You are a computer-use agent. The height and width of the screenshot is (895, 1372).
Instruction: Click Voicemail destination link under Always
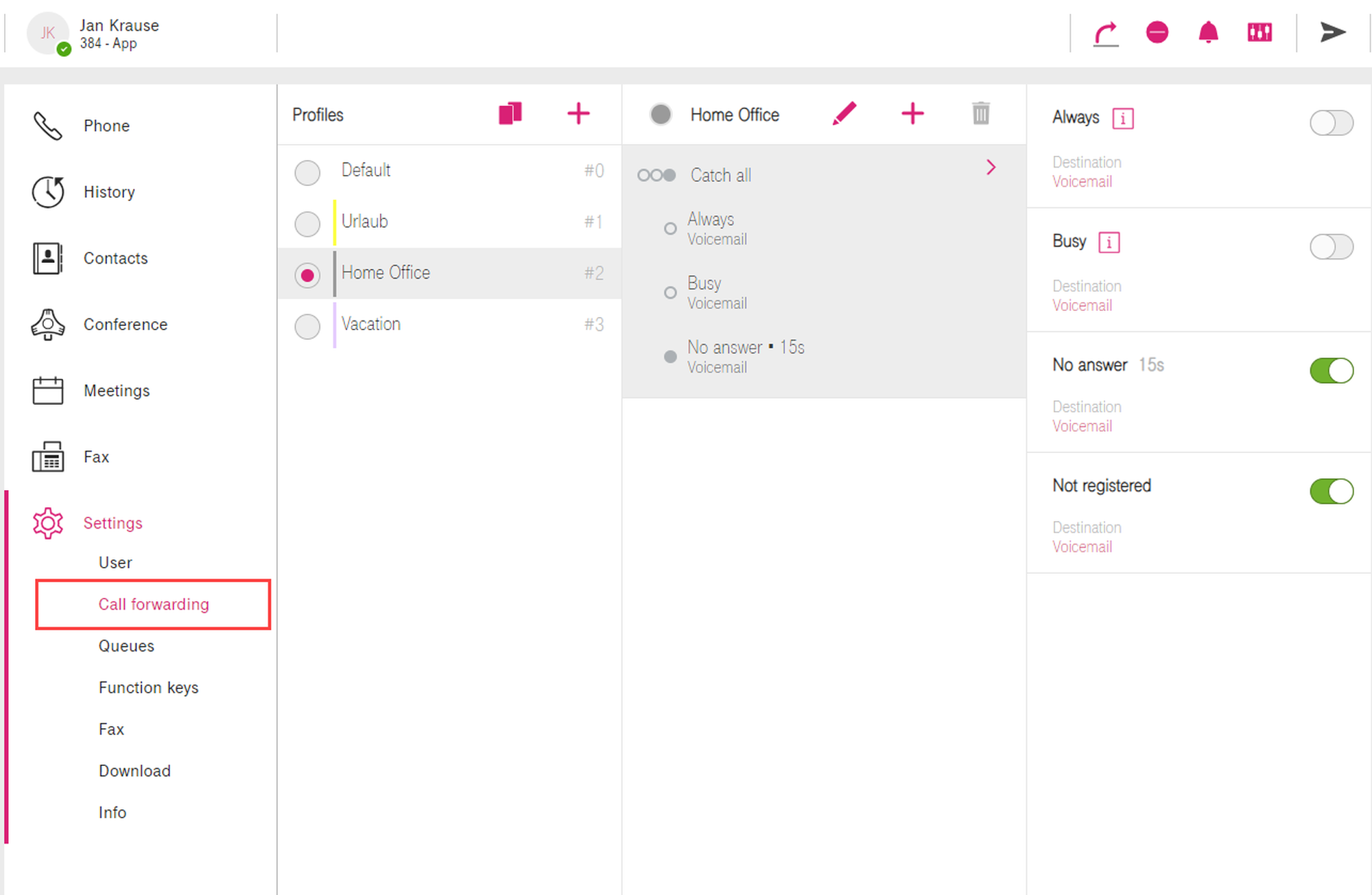1082,182
